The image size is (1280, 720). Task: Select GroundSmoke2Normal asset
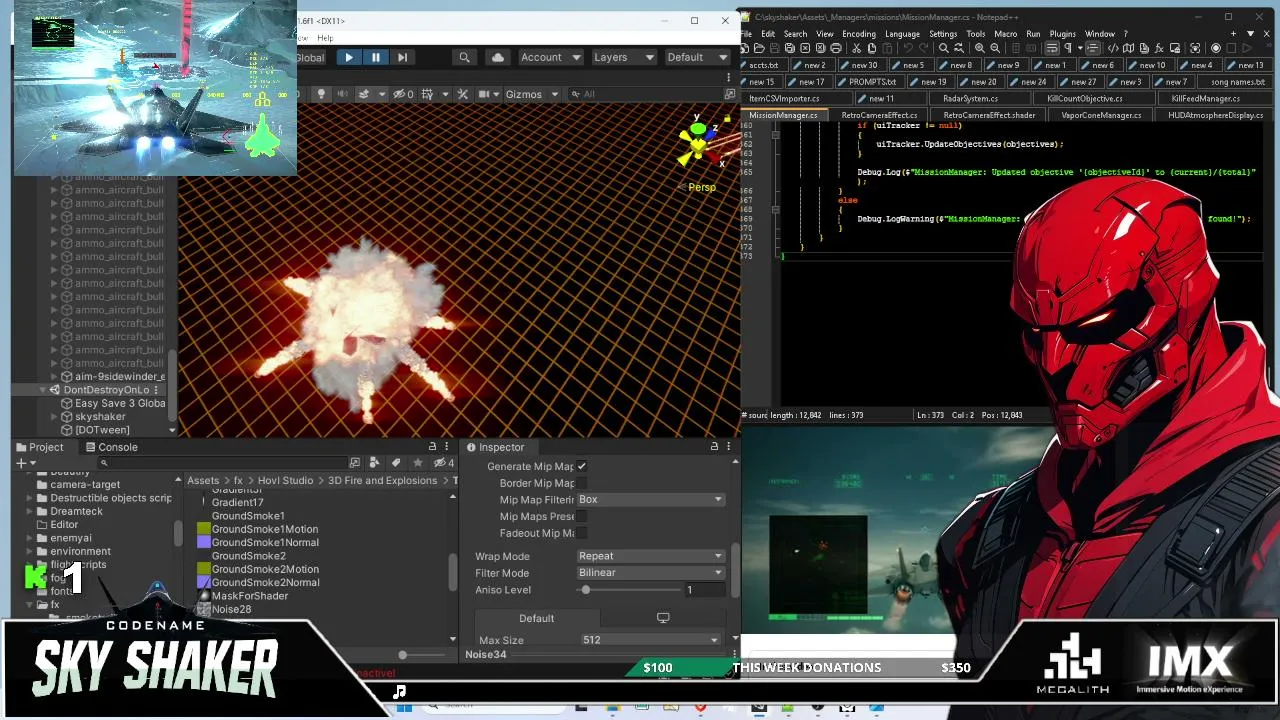pyautogui.click(x=259, y=582)
